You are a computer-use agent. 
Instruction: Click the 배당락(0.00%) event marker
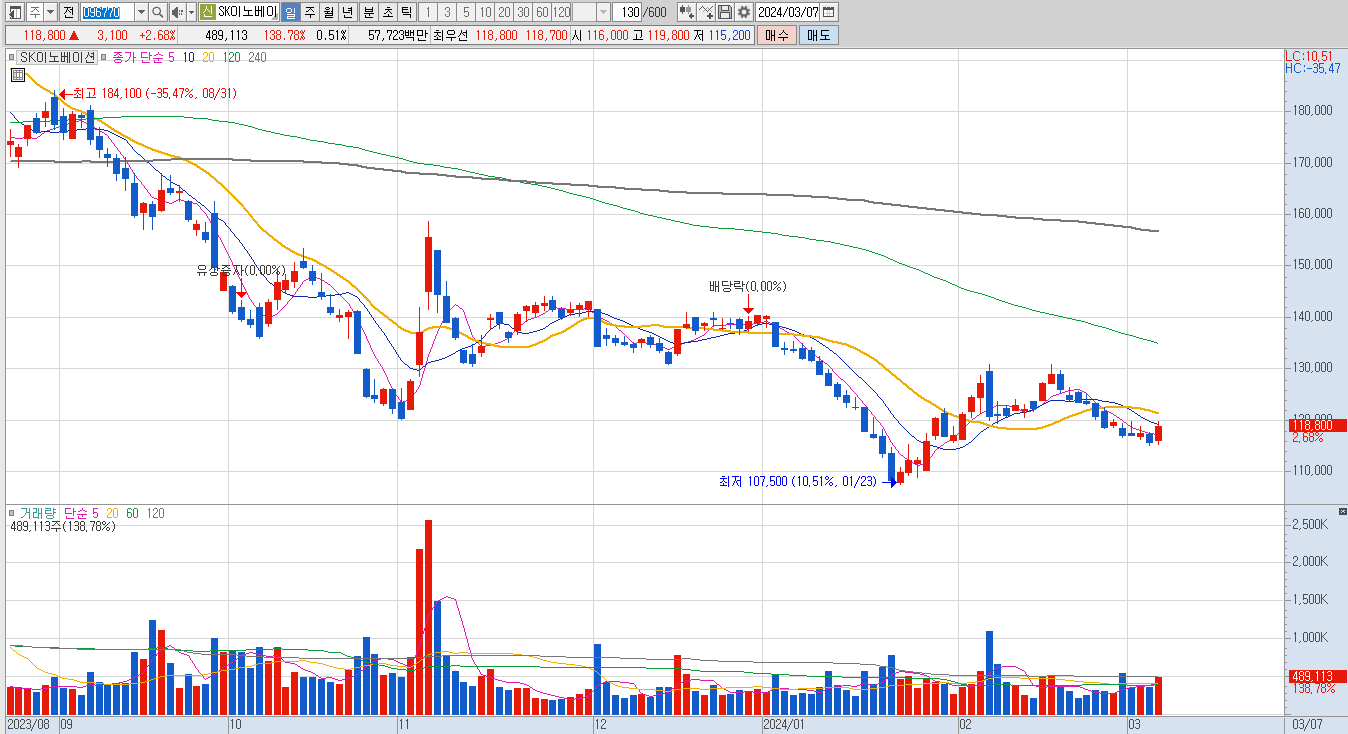click(x=747, y=286)
